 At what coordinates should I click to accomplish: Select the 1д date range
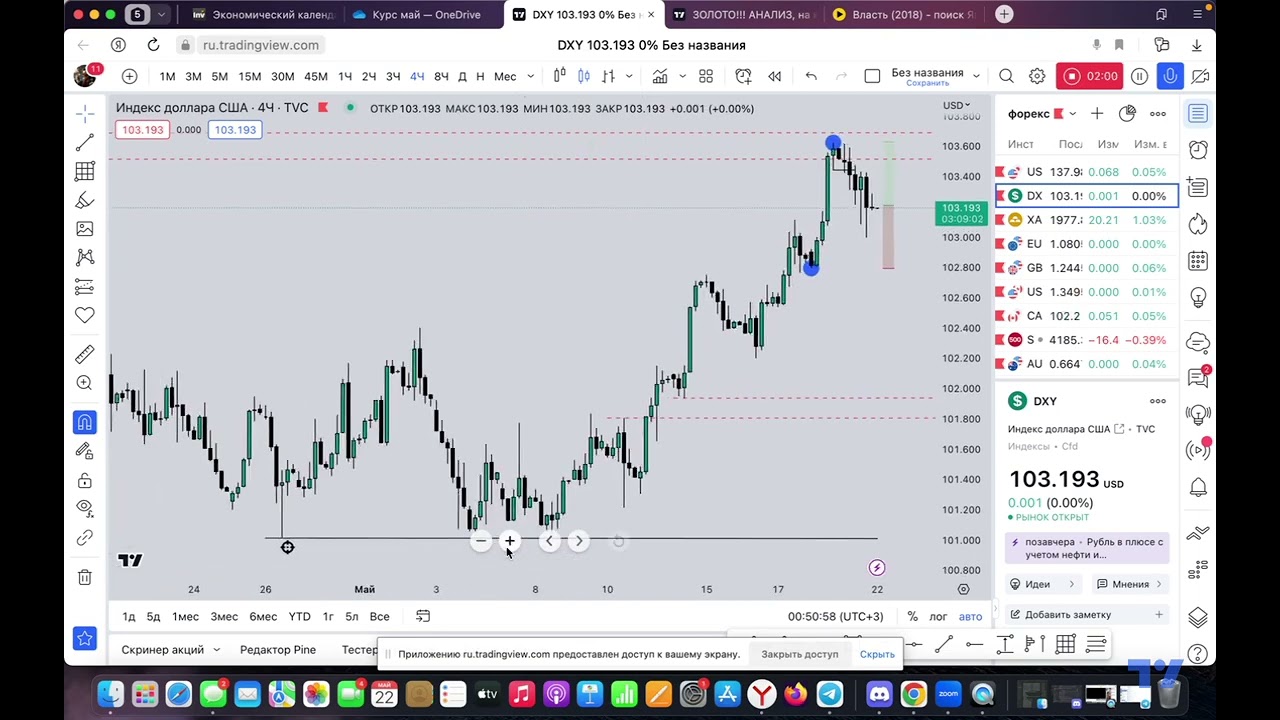[x=128, y=617]
